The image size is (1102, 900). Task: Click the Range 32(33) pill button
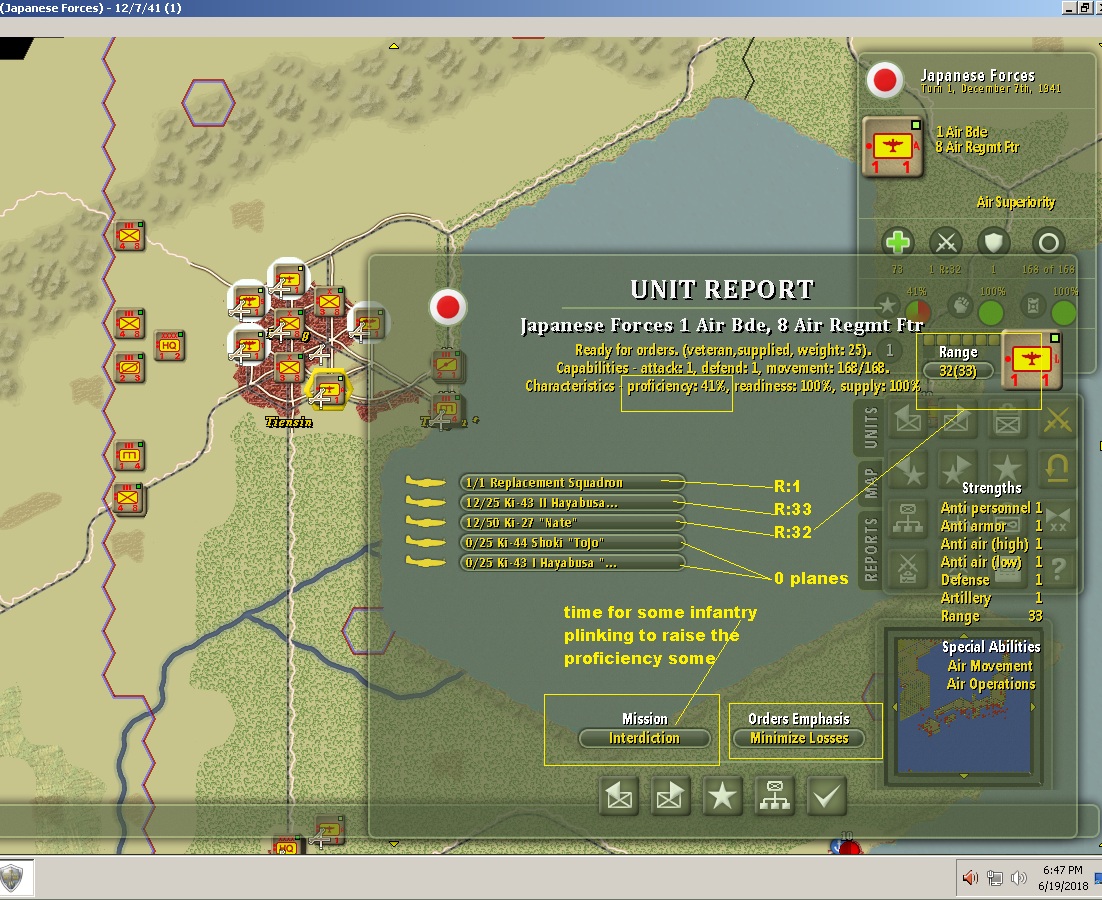[x=957, y=370]
